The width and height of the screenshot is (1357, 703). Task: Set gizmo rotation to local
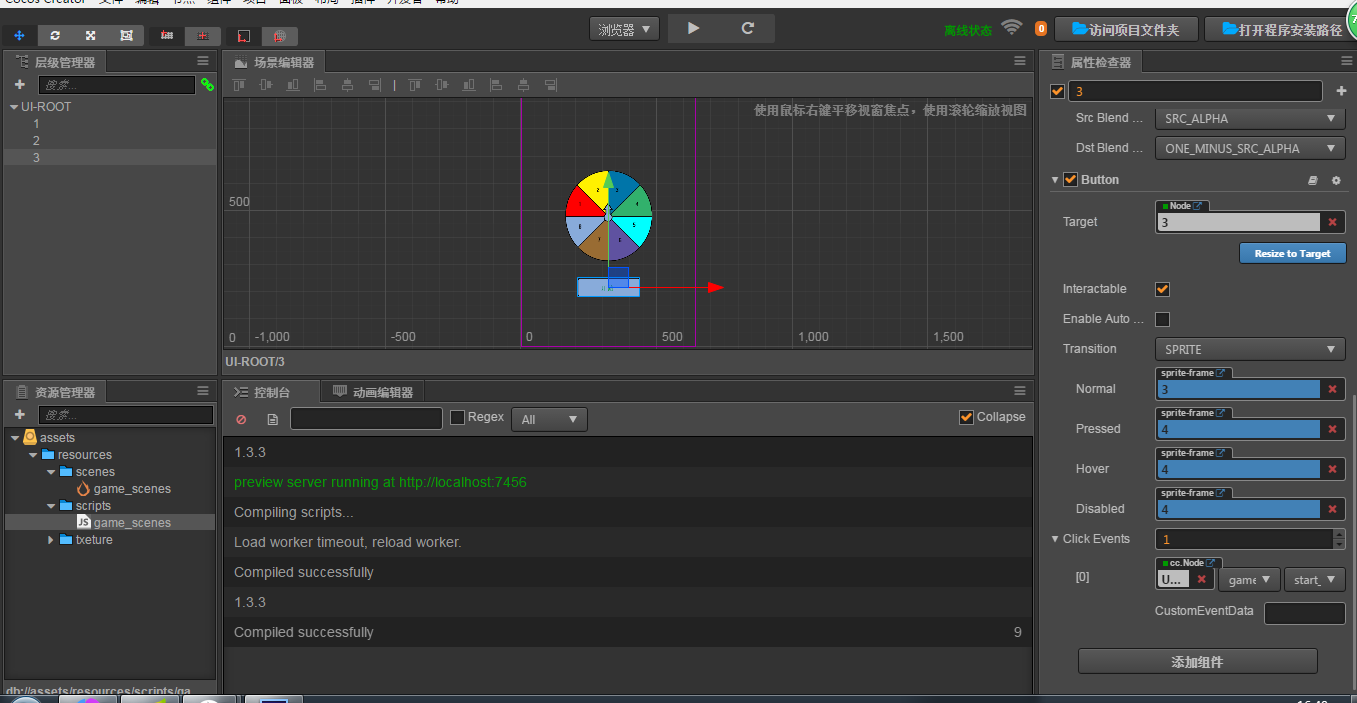click(x=244, y=36)
